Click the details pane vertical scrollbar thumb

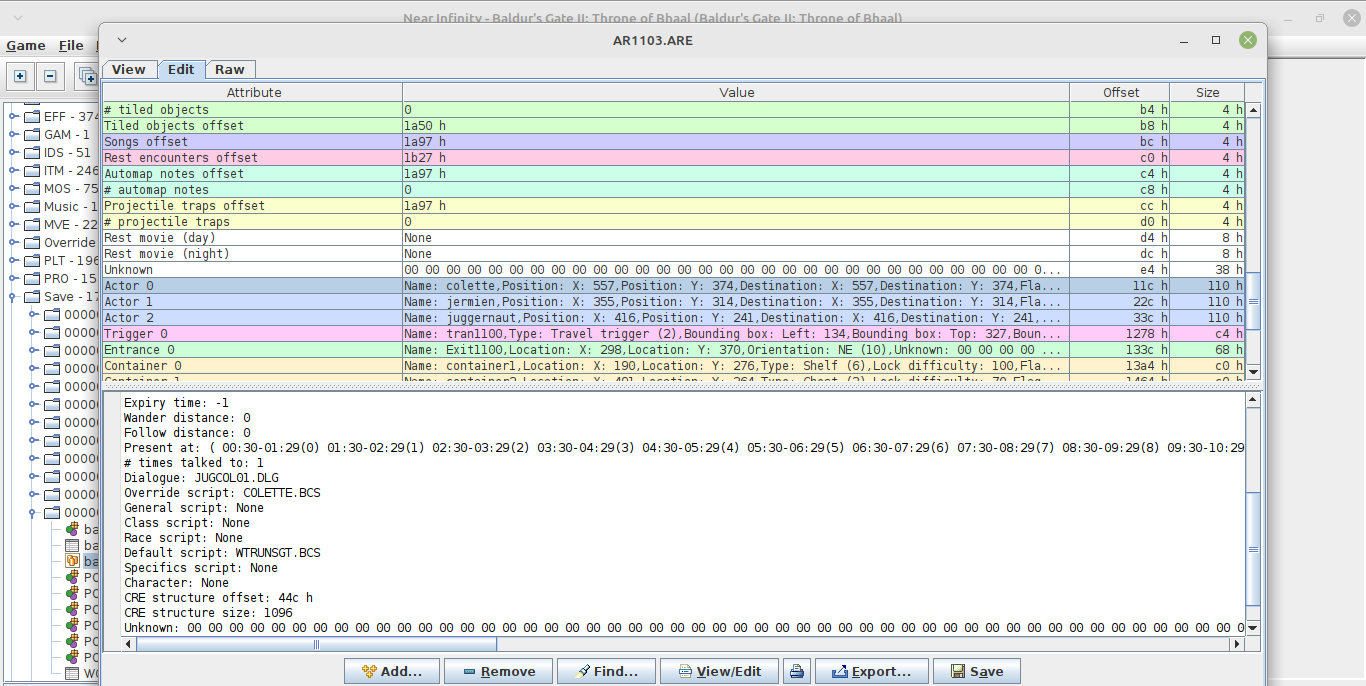(x=1254, y=548)
